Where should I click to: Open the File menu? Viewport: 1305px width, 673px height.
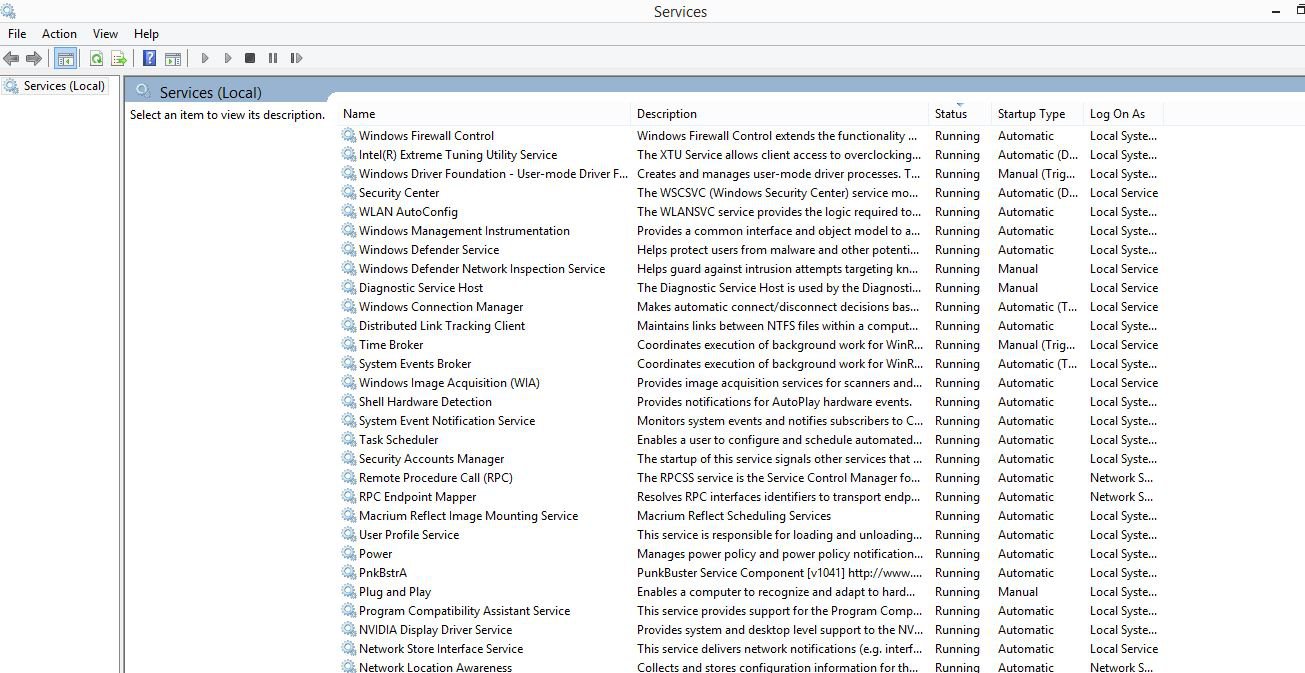coord(17,34)
